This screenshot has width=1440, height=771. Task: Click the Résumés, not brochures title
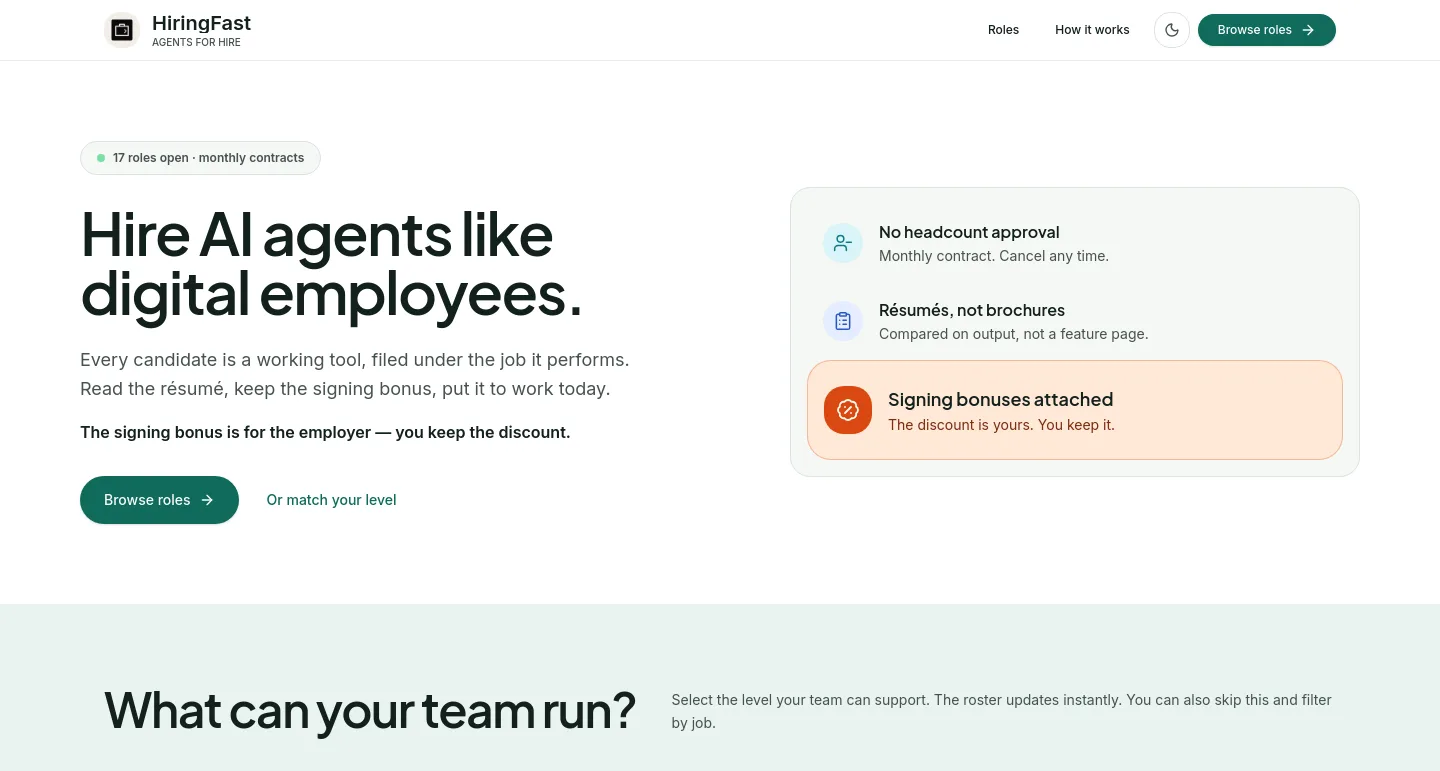pos(972,310)
